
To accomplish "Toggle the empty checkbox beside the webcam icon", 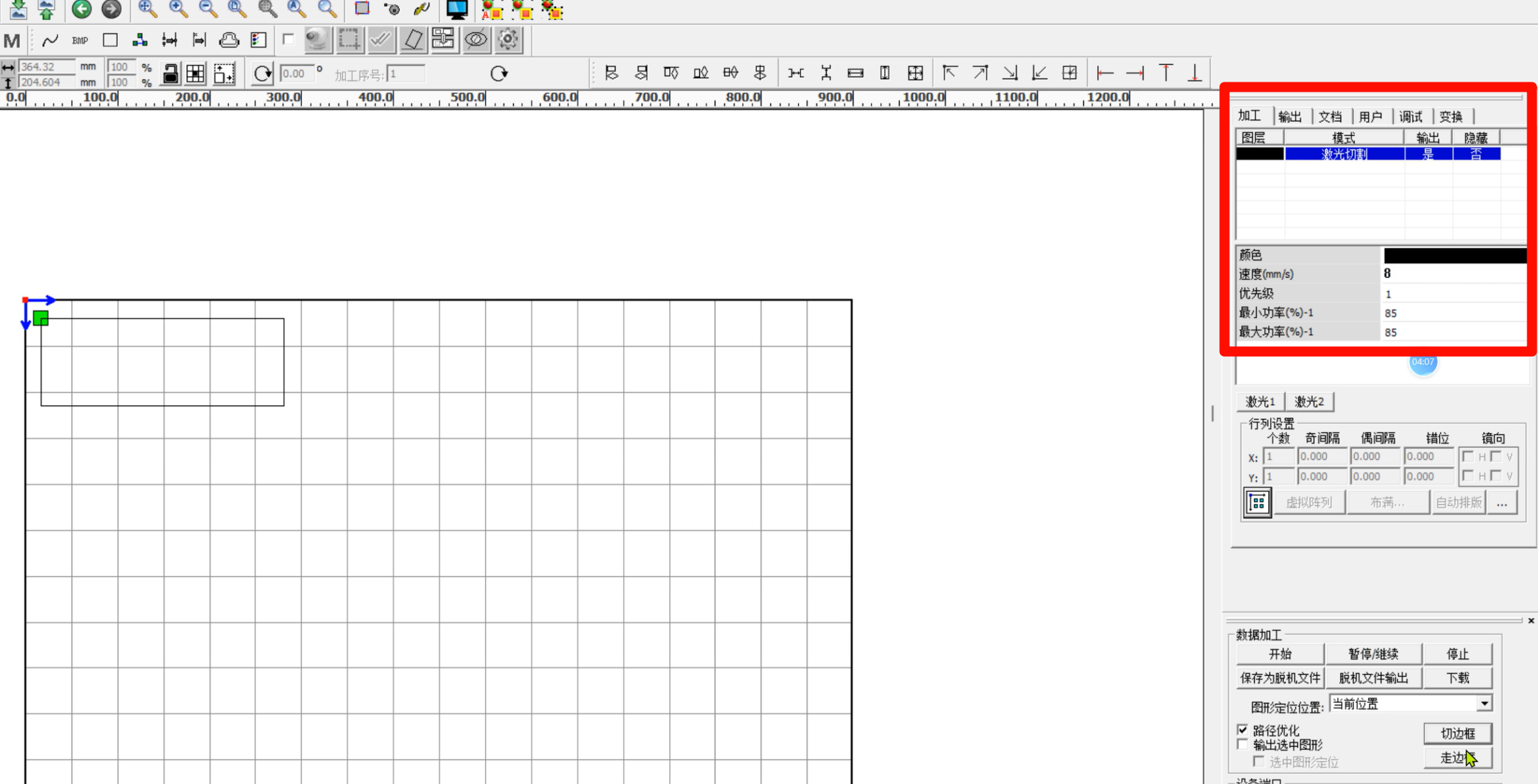I will click(288, 40).
